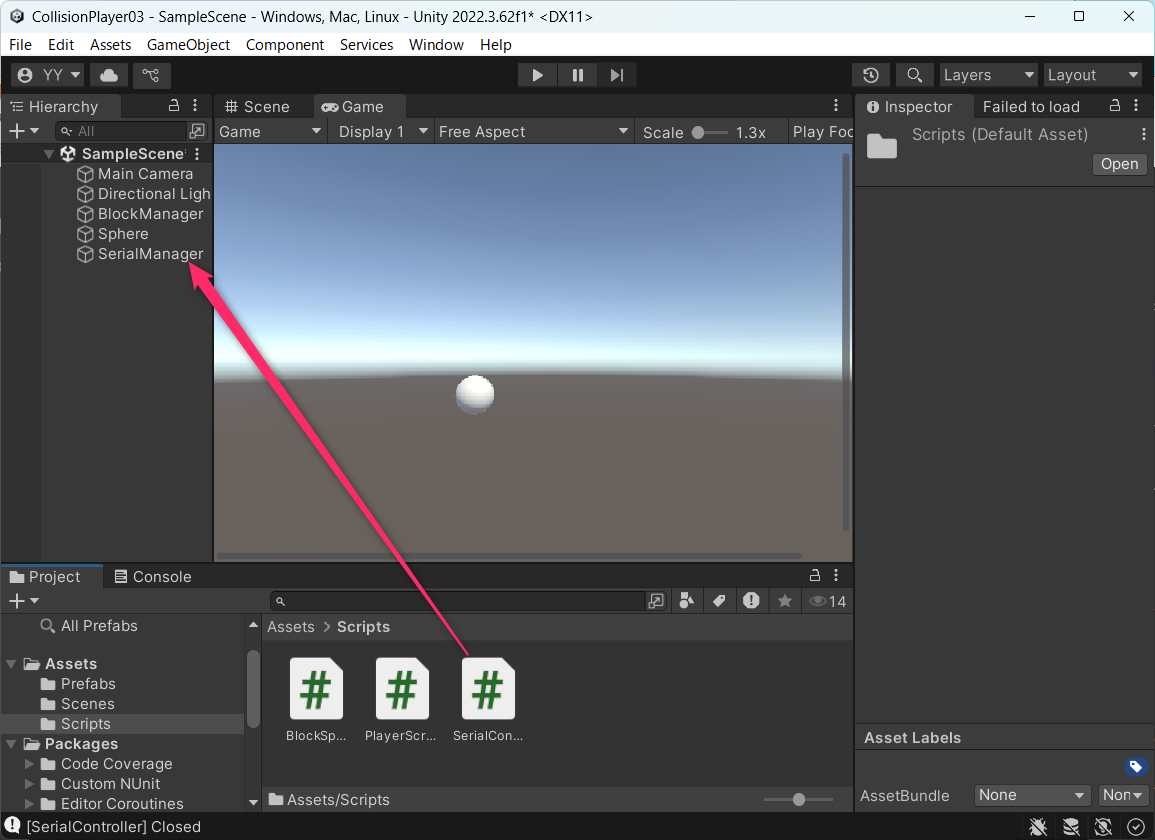Open the GameObject menu
The width and height of the screenshot is (1155, 840).
[x=189, y=45]
